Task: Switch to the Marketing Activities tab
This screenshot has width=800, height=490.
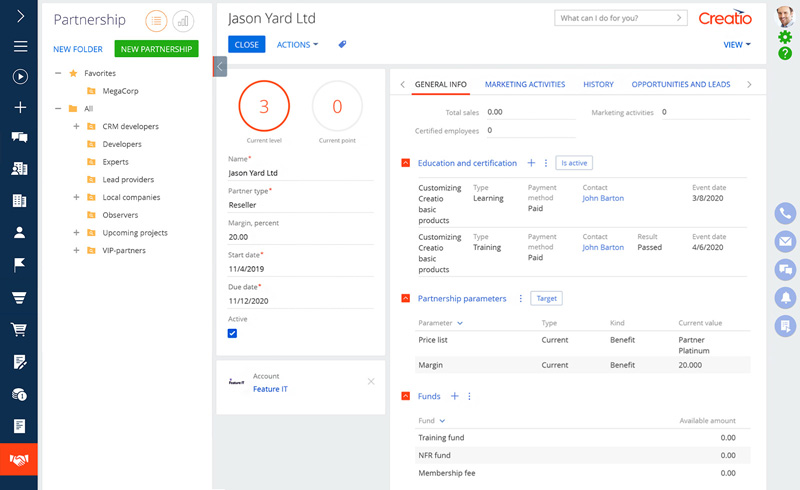Action: 525,85
